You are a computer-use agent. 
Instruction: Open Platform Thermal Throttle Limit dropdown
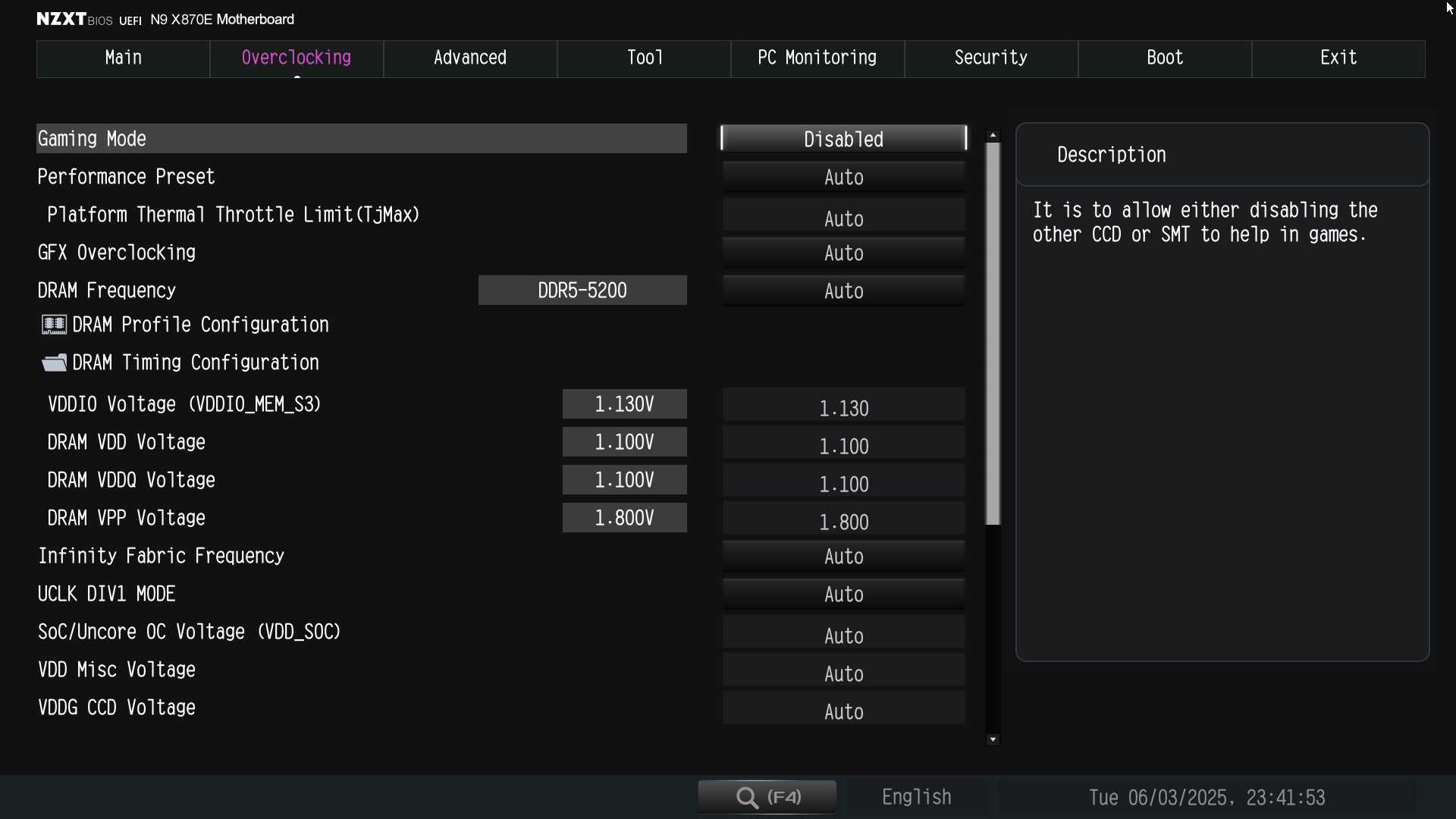pos(843,219)
